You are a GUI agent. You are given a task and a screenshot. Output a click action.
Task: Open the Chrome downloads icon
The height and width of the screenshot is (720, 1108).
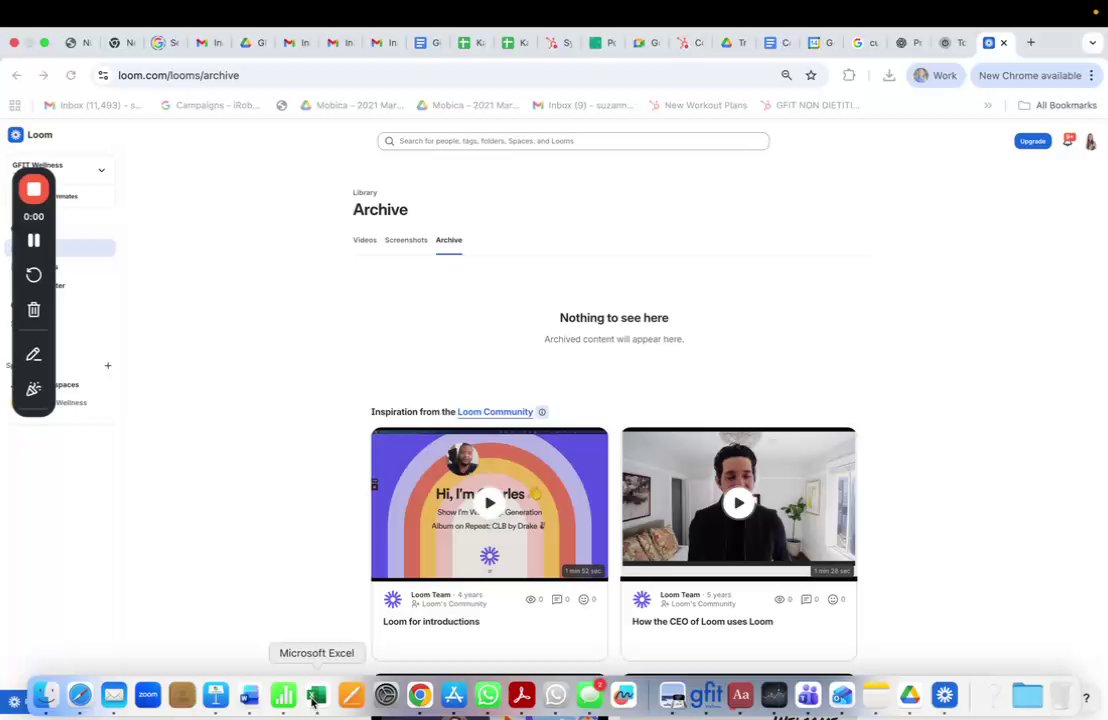[889, 75]
